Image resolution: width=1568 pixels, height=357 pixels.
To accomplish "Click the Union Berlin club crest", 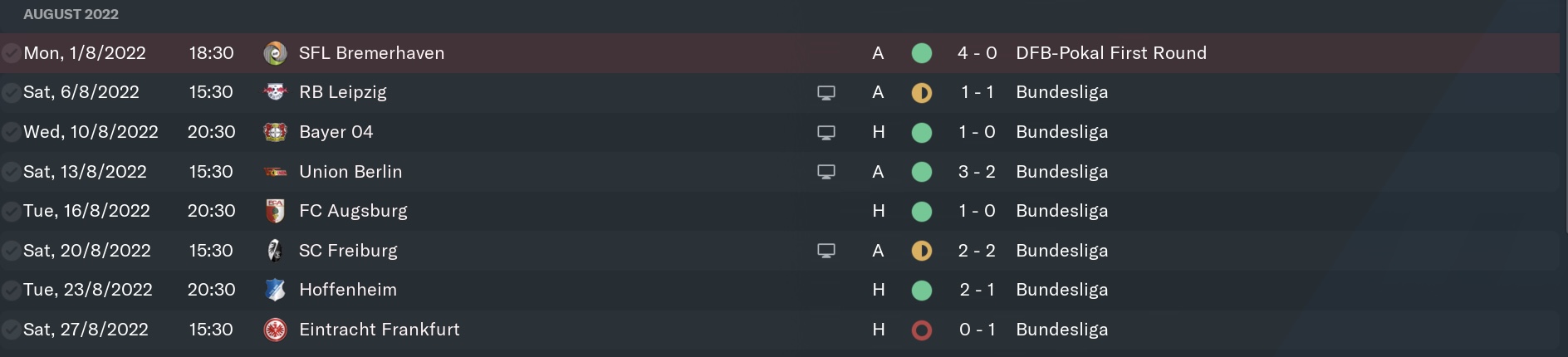I will tap(275, 172).
